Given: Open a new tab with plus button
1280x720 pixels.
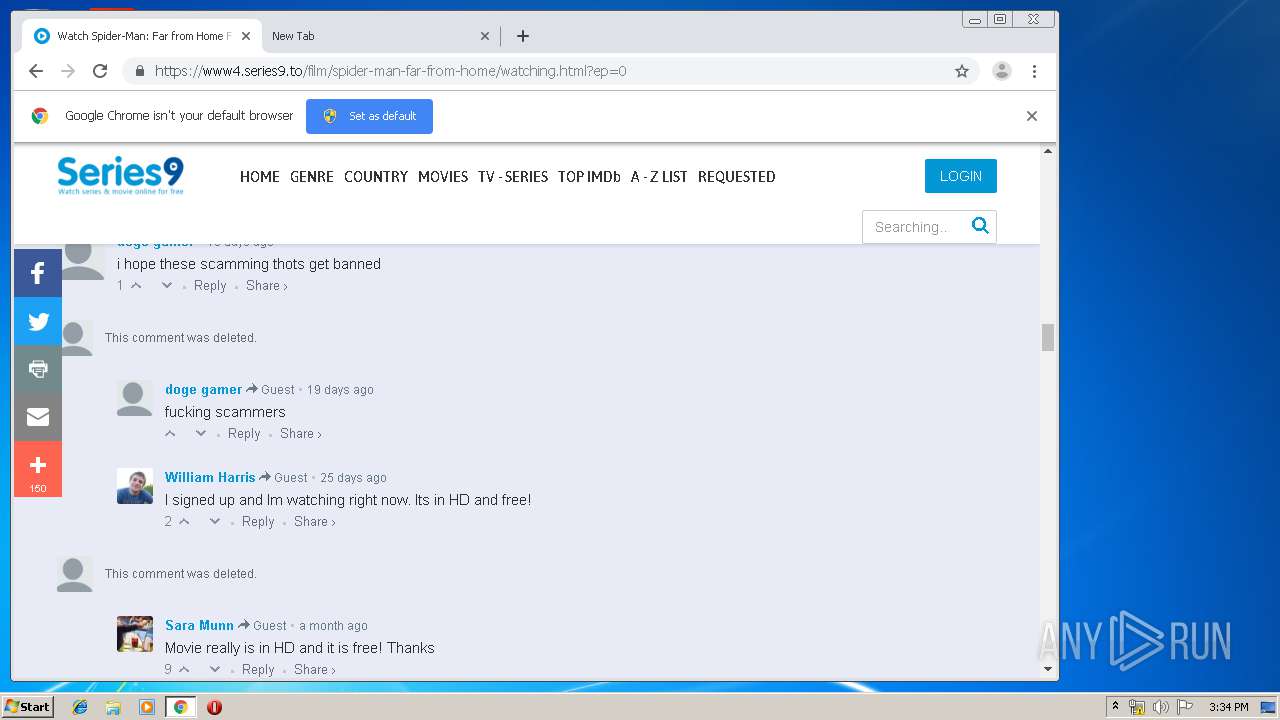Looking at the screenshot, I should pos(523,36).
